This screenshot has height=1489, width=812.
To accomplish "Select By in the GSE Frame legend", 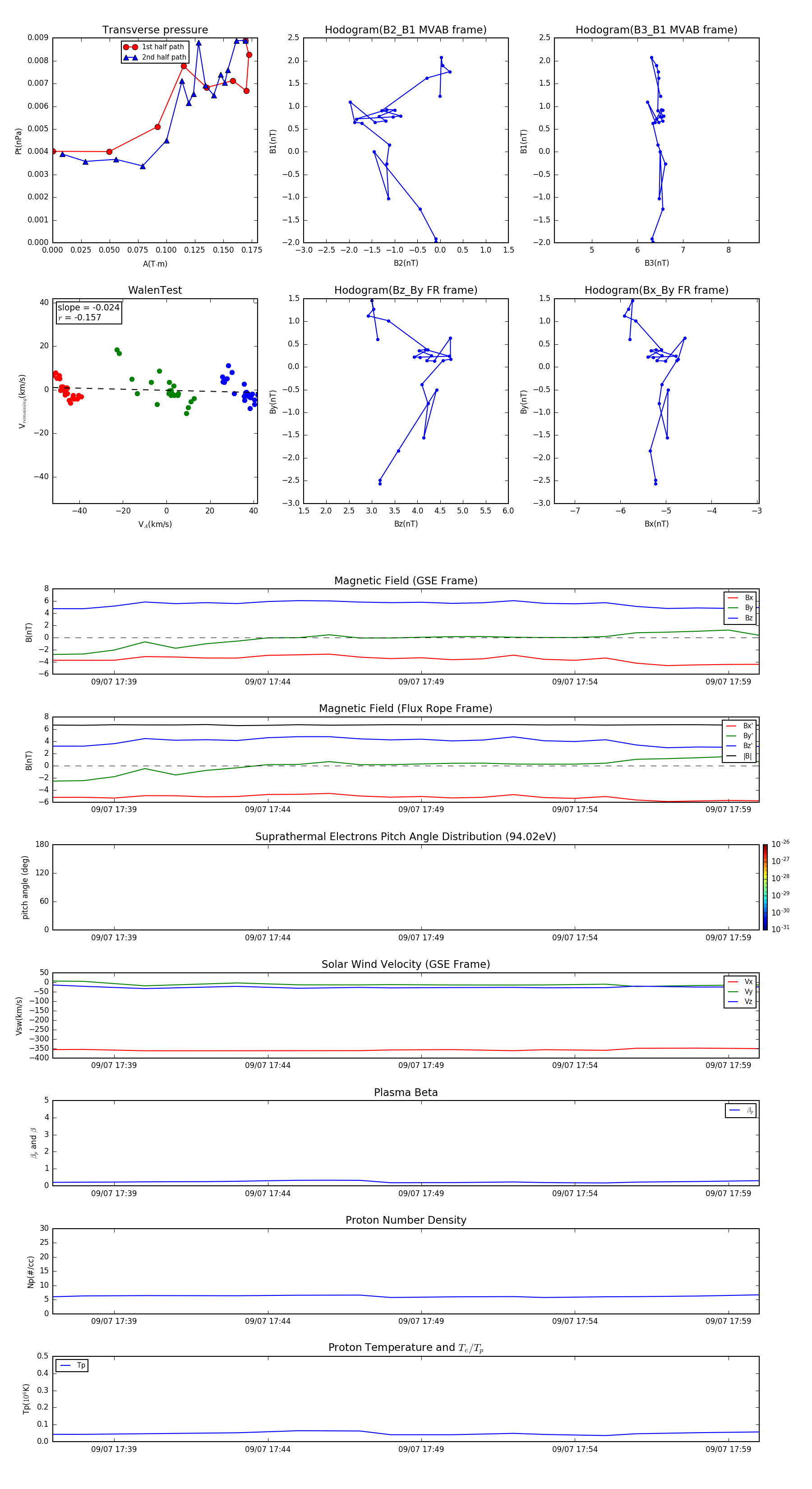I will point(740,607).
